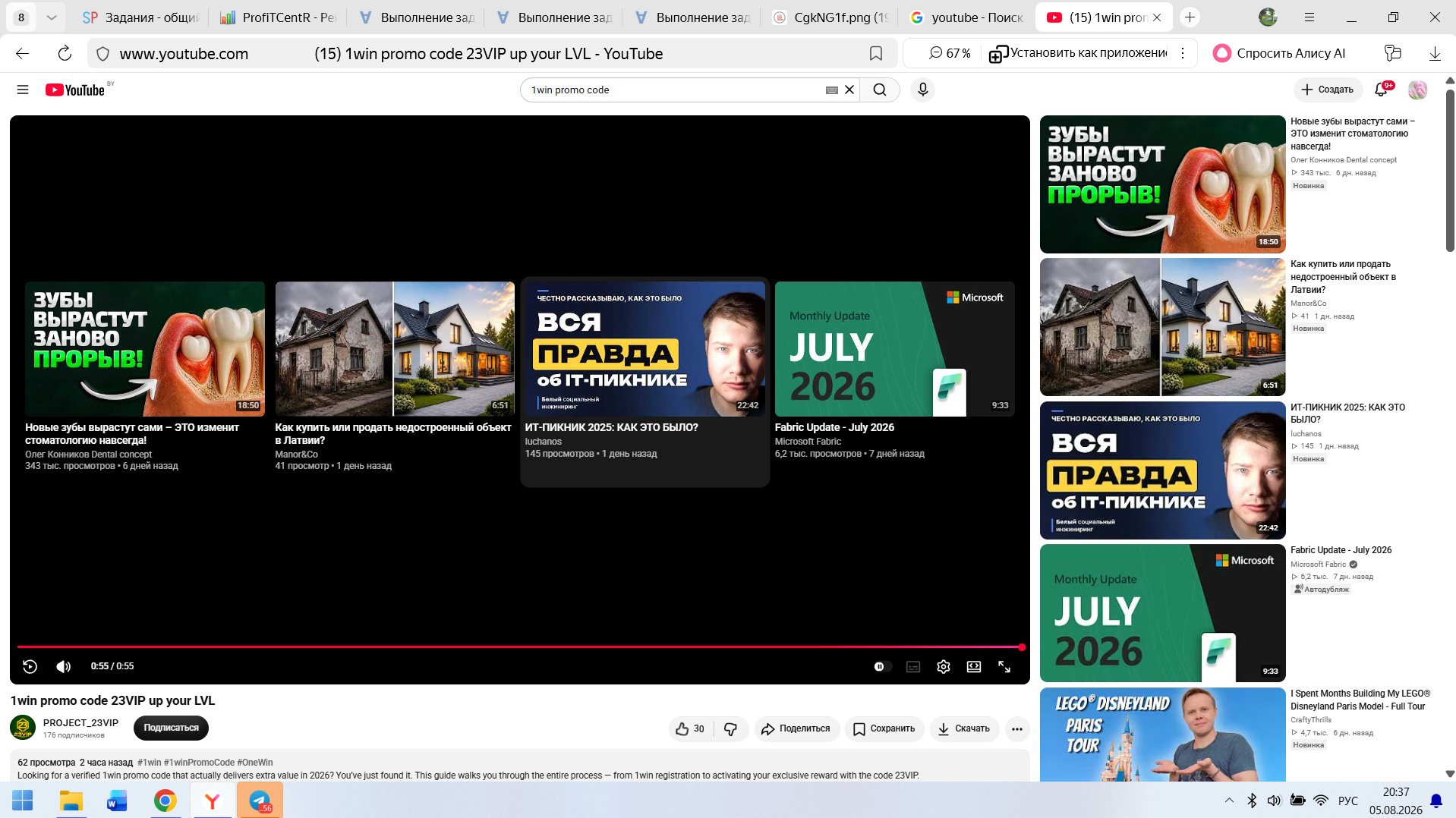This screenshot has width=1456, height=818.
Task: Click the #1winPromoCode hashtag
Action: pos(199,763)
